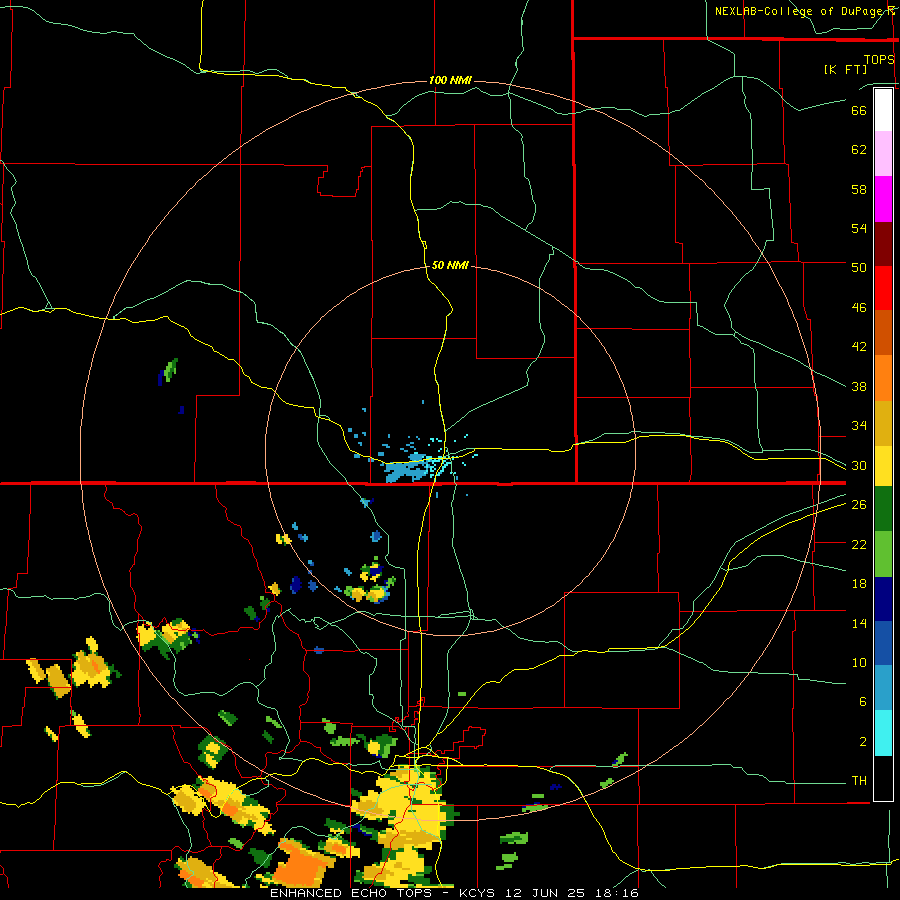Screen dimensions: 900x900
Task: Select the medium blue legend swatch
Action: coord(883,643)
